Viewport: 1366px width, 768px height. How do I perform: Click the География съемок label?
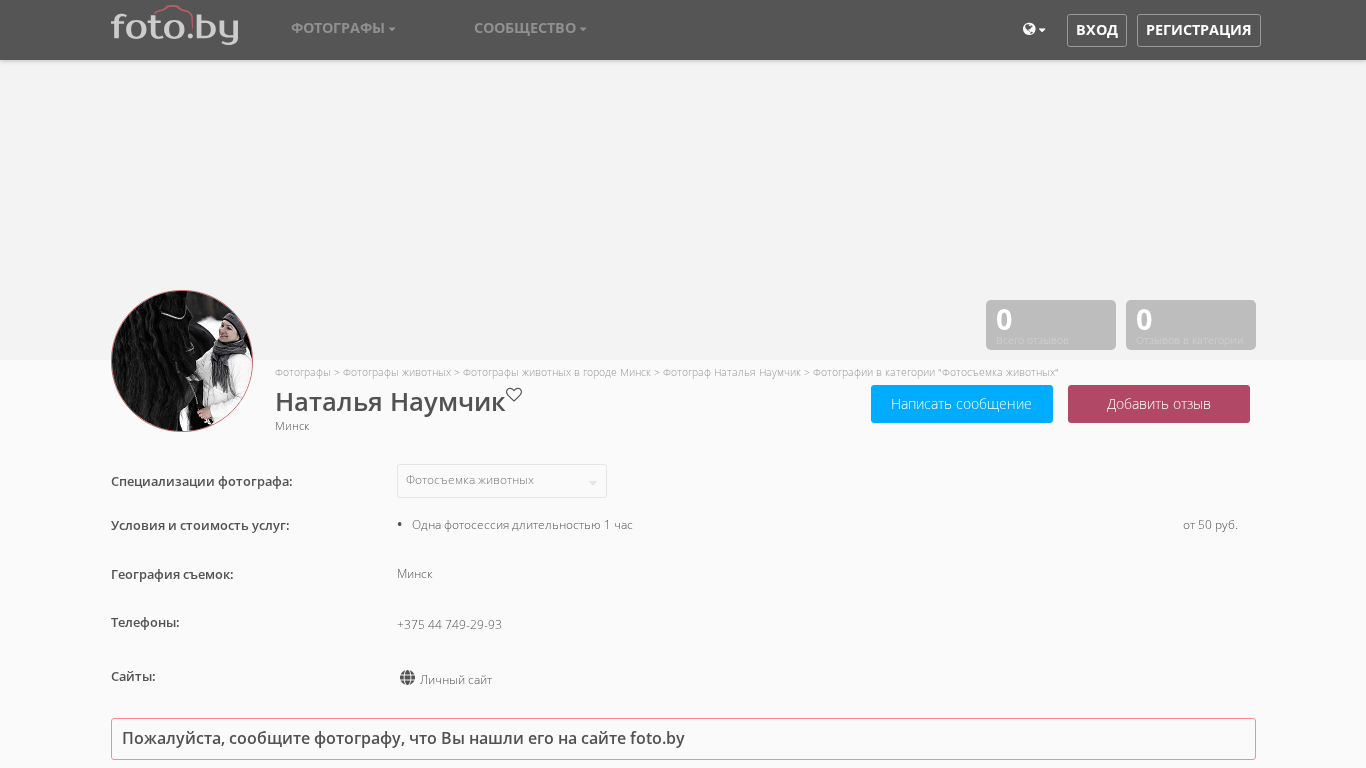point(172,575)
